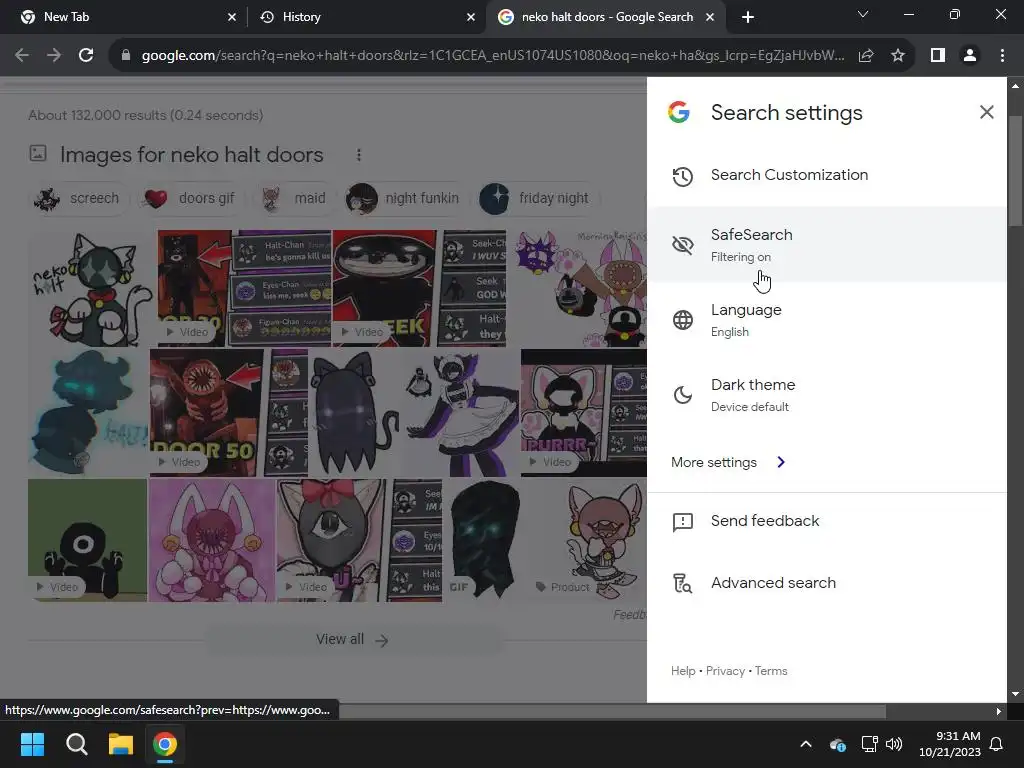This screenshot has width=1024, height=768.
Task: Open taskbar clock showing 9:31 AM
Action: tap(950, 744)
